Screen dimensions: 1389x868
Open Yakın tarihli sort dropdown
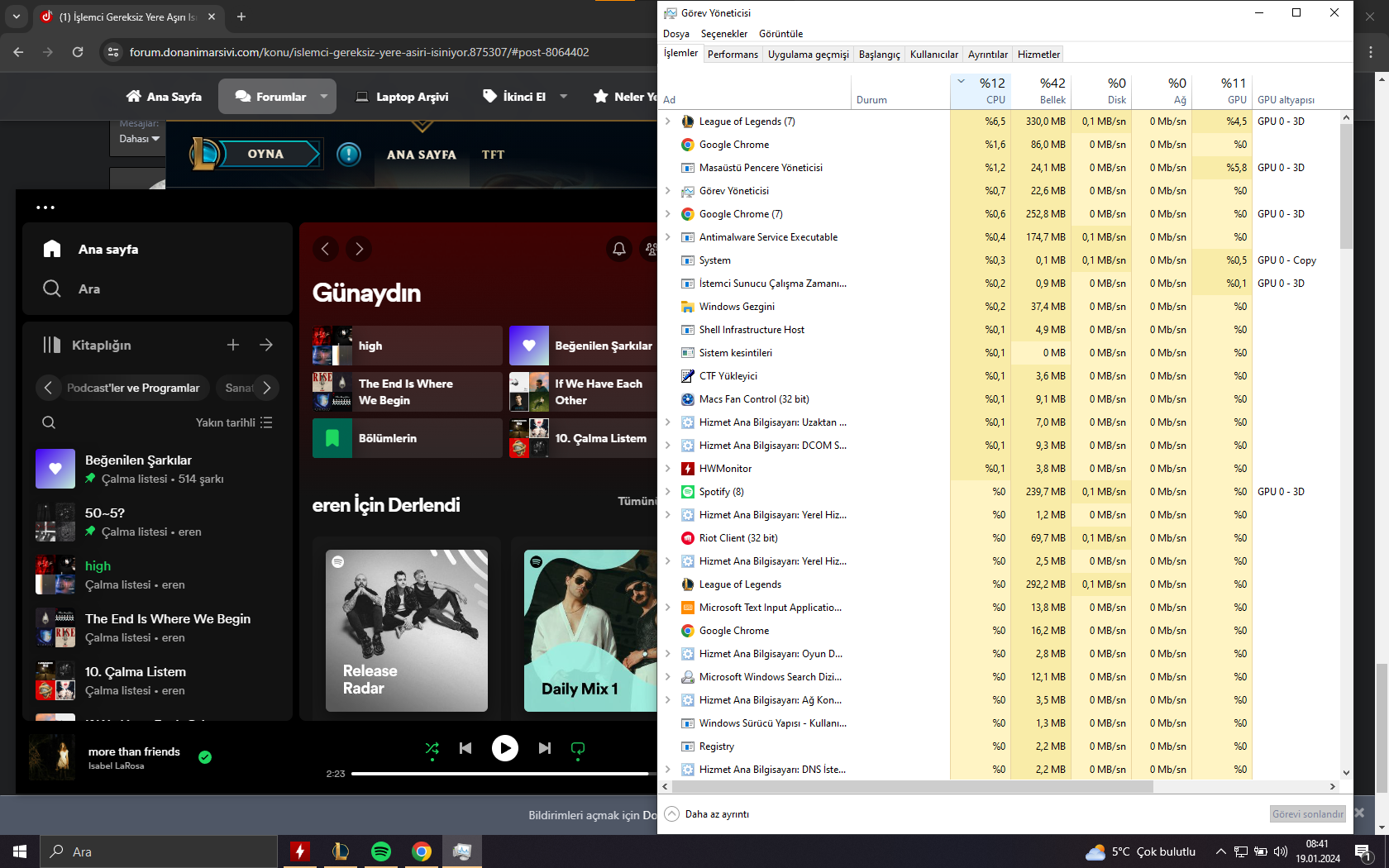click(x=234, y=422)
